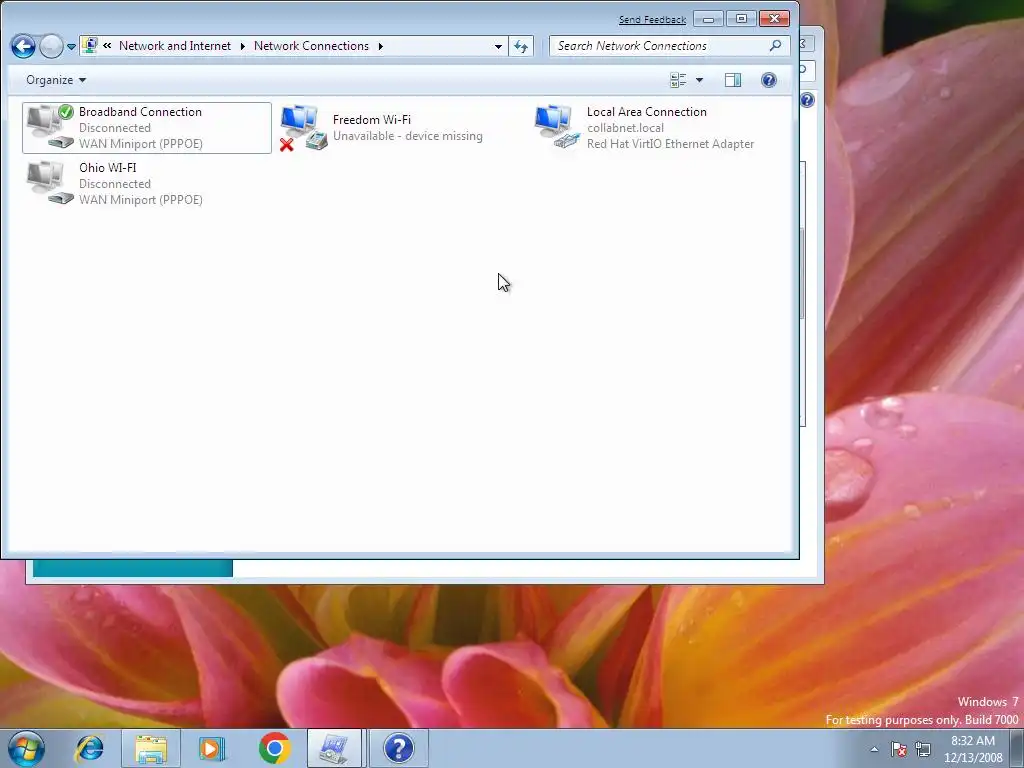Click help icon in the background window
Screen dimensions: 1024x768
[x=808, y=100]
